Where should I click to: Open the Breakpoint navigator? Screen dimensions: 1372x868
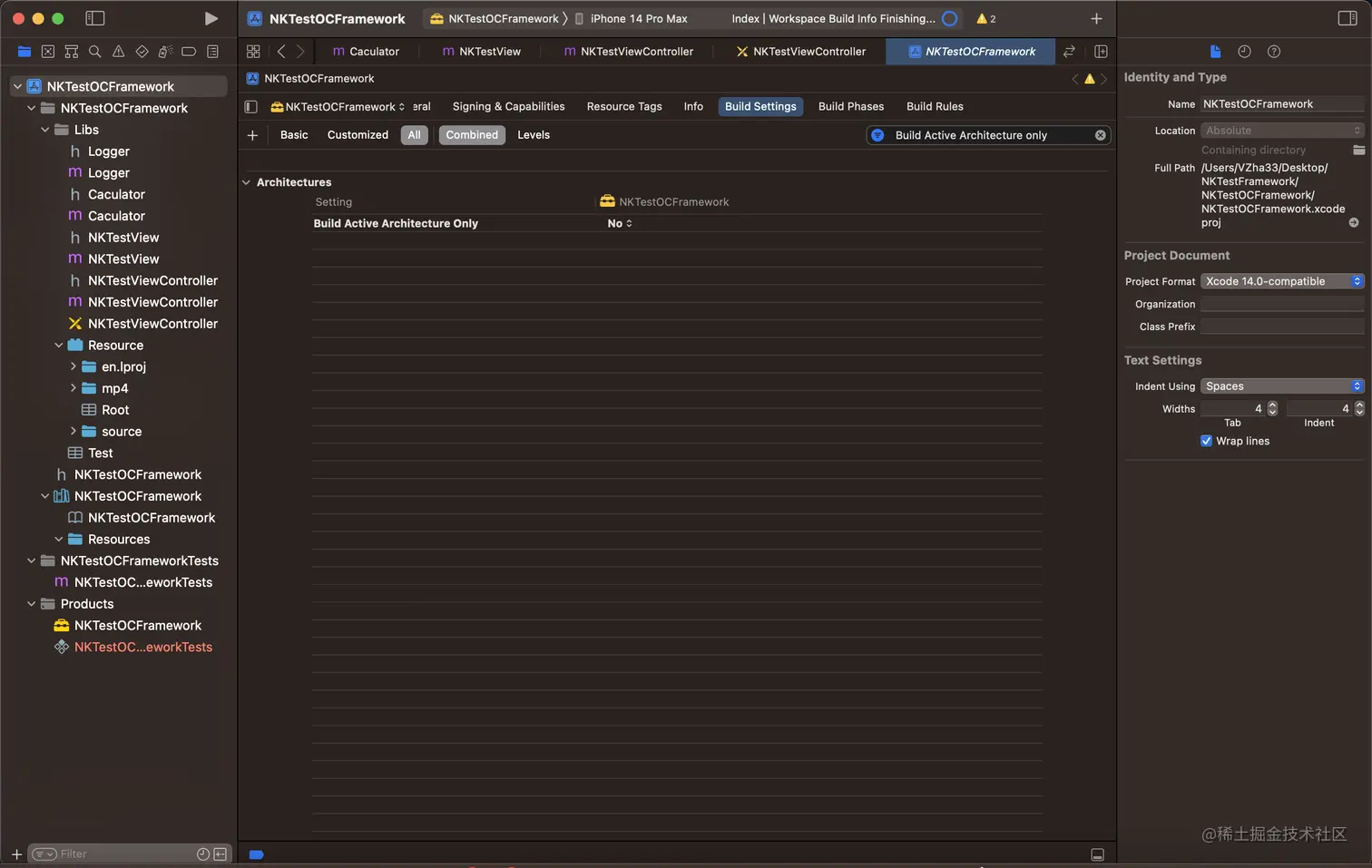pyautogui.click(x=189, y=52)
